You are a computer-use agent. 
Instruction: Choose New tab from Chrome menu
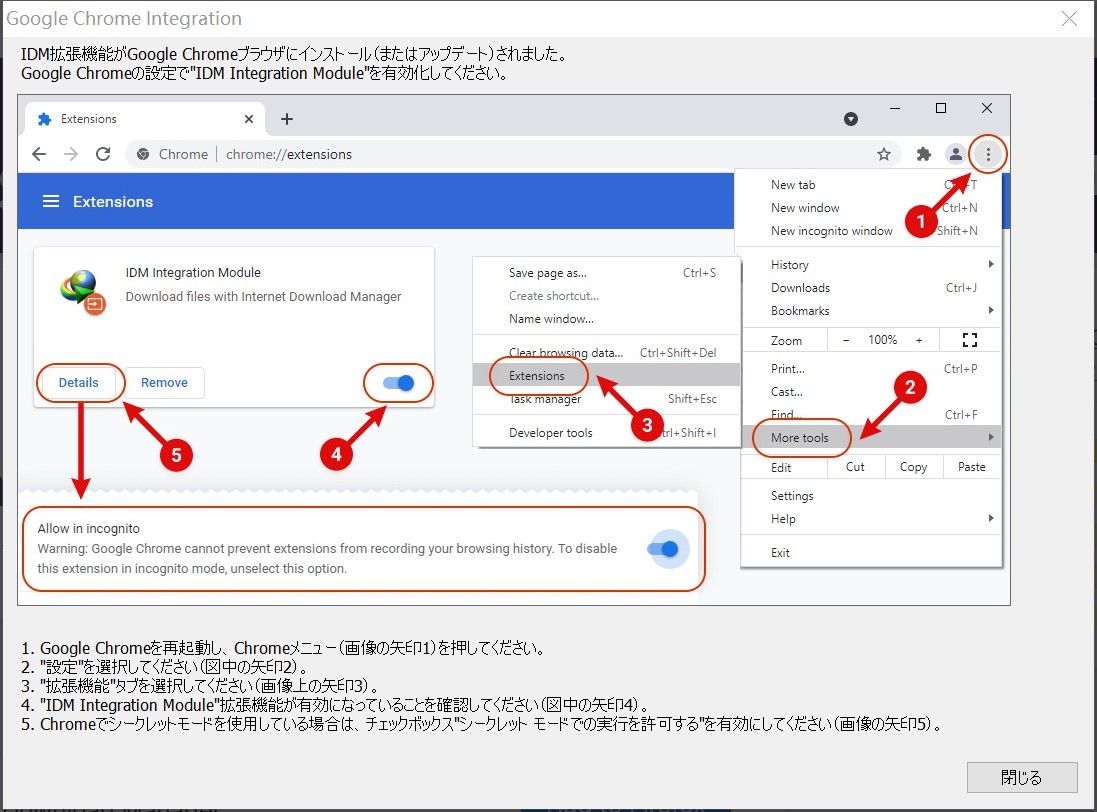(x=793, y=185)
